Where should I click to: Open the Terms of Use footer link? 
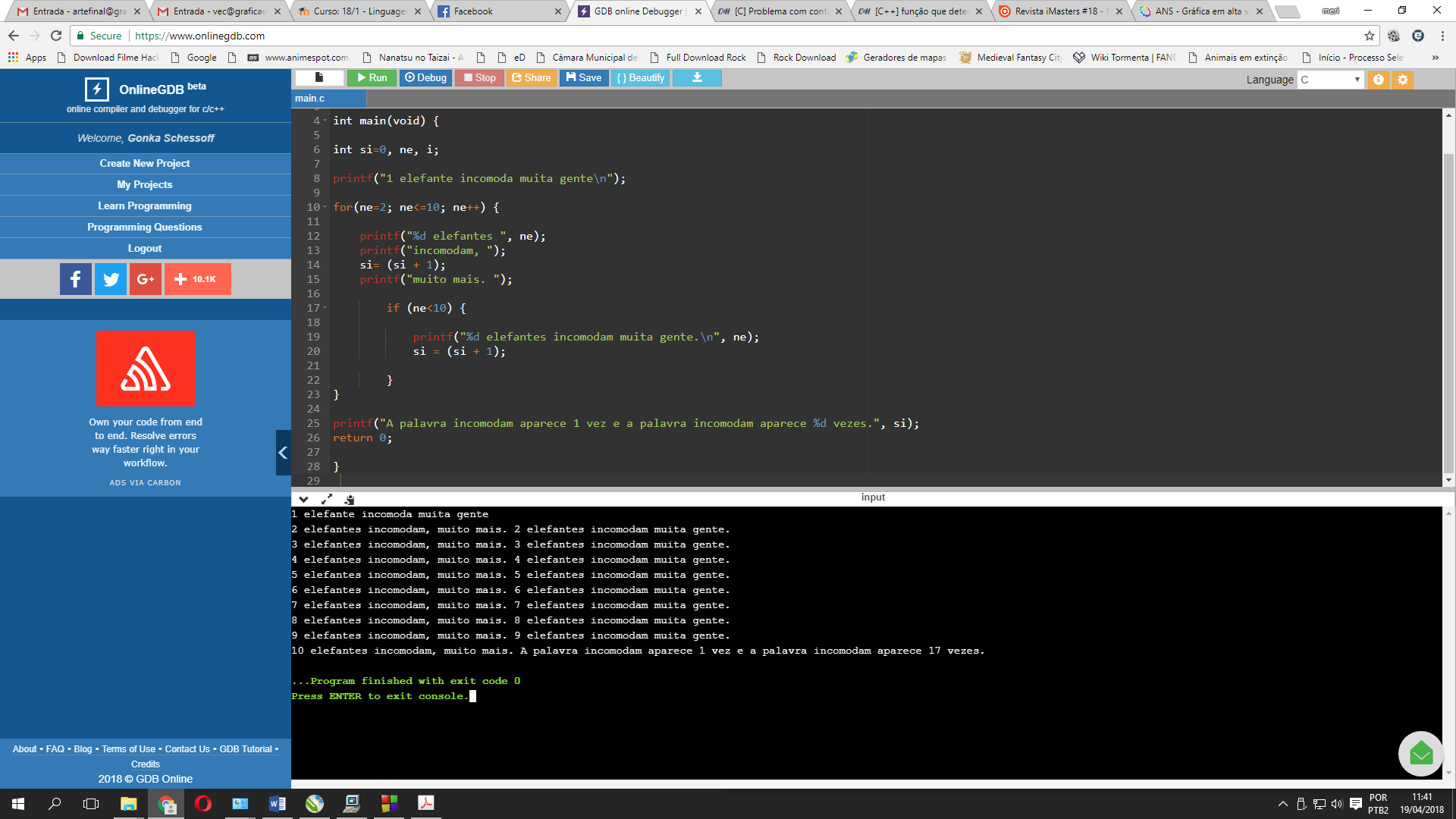point(128,749)
